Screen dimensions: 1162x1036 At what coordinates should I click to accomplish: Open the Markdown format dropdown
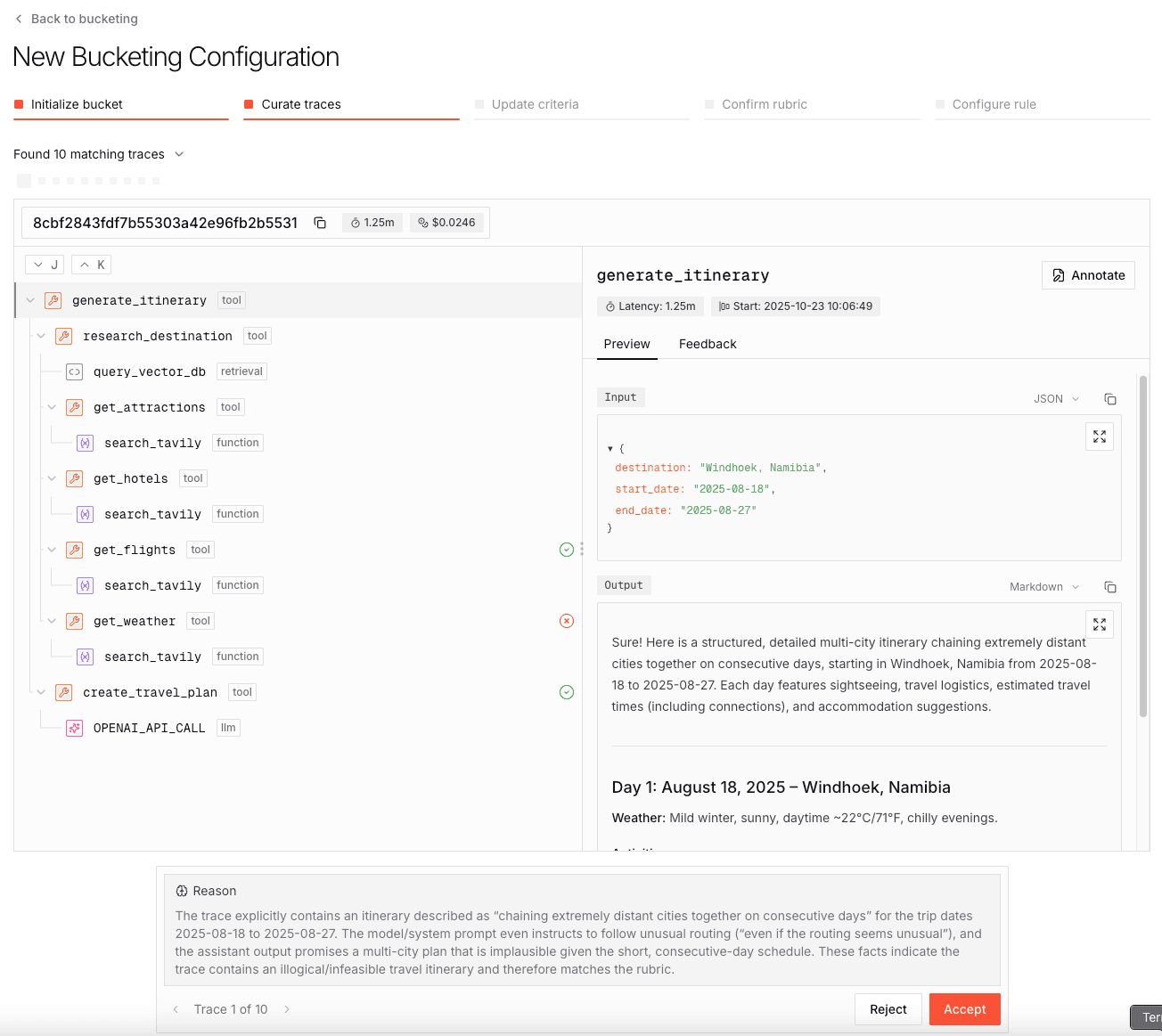click(1043, 587)
